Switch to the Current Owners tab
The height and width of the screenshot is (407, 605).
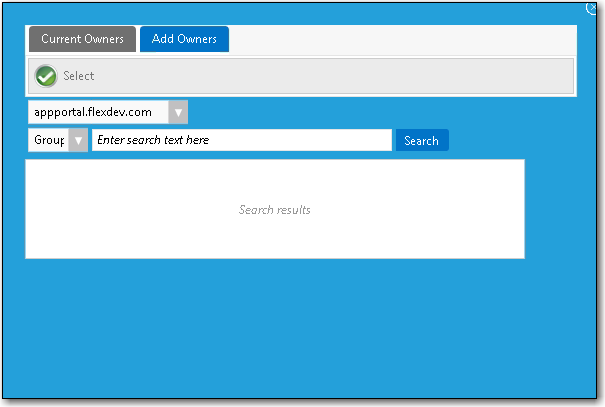[82, 39]
